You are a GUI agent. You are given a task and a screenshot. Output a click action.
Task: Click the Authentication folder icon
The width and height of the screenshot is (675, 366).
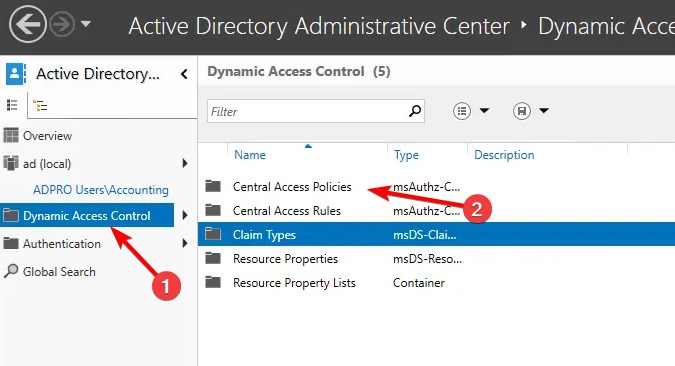11,243
